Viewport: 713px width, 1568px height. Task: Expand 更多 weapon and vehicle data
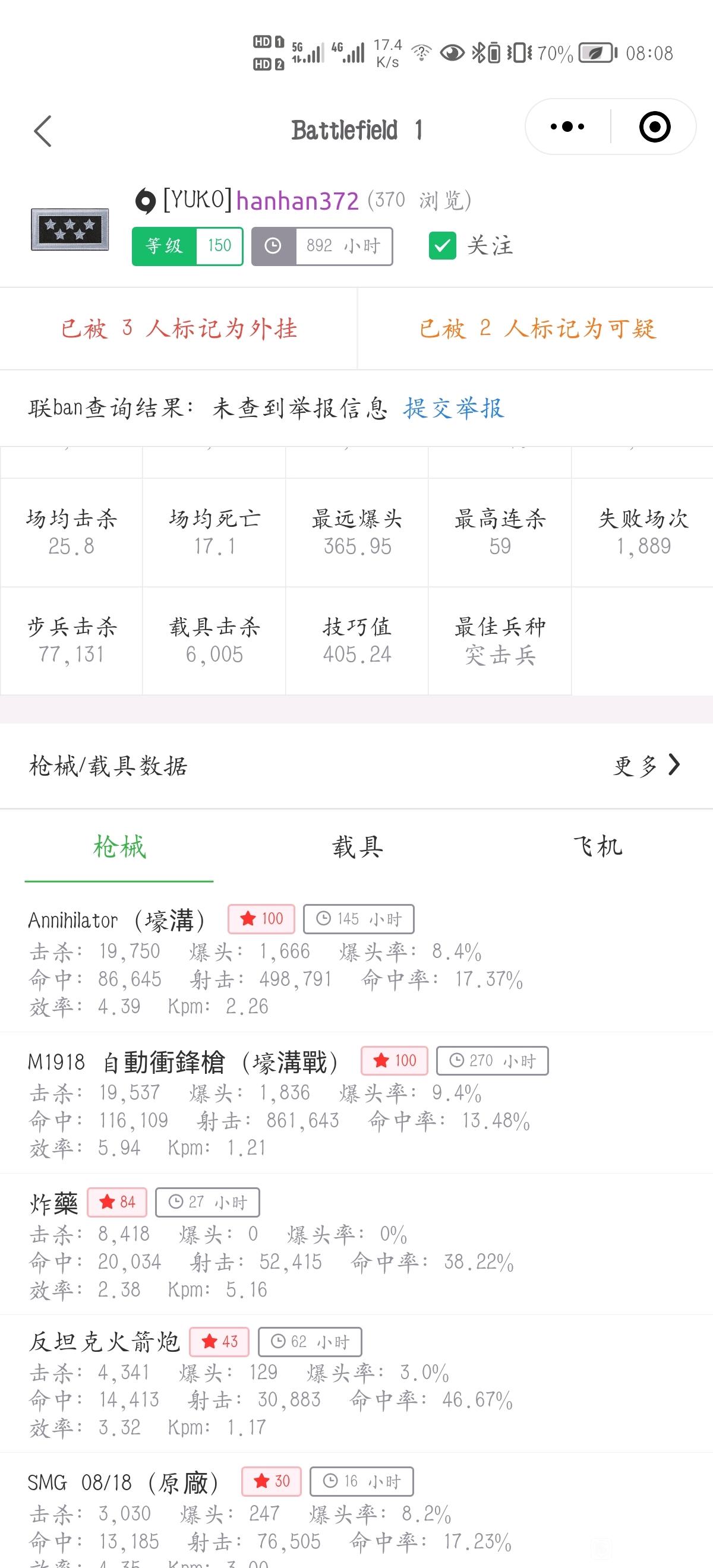646,765
